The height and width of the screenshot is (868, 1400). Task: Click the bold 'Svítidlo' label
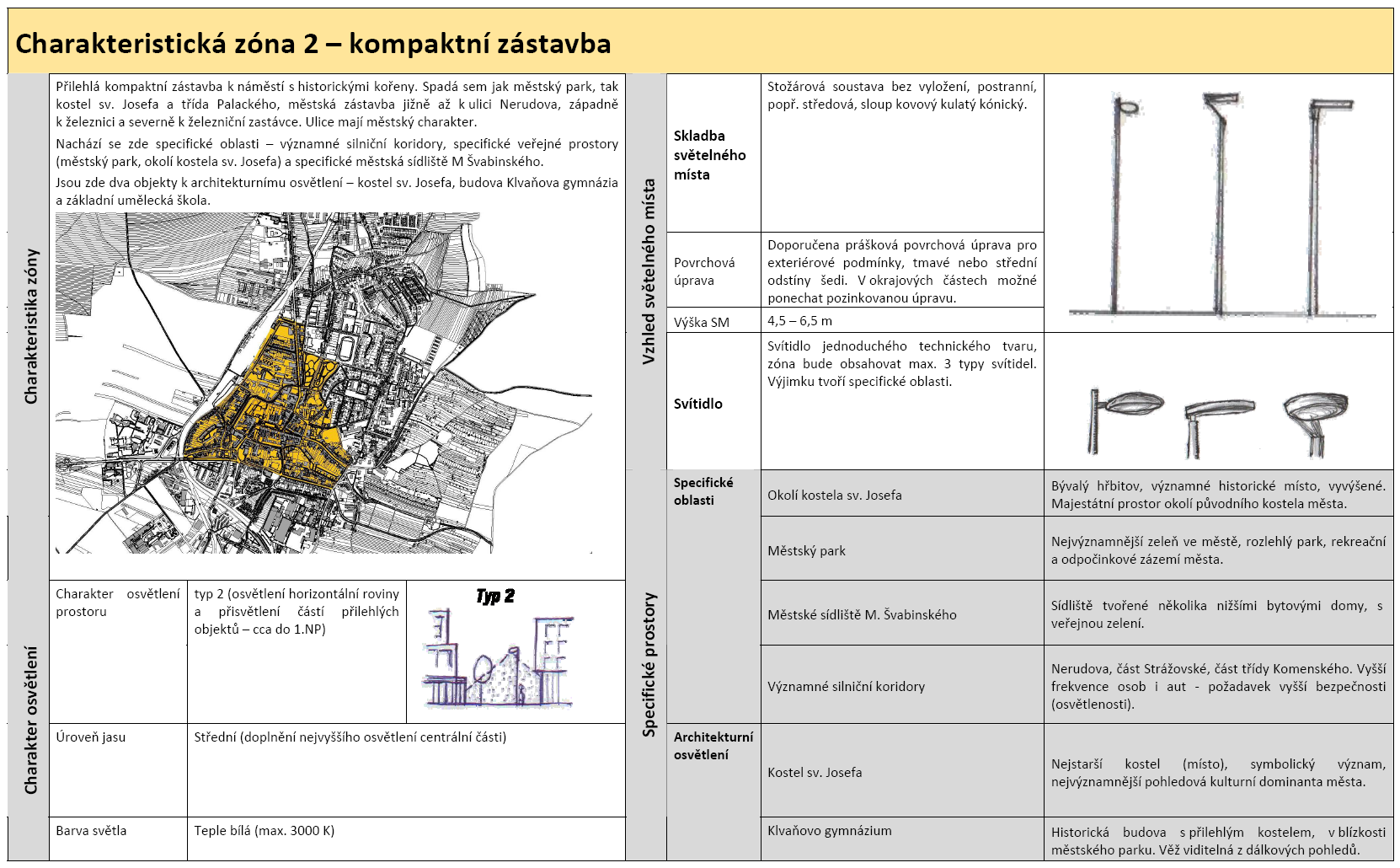(x=698, y=404)
